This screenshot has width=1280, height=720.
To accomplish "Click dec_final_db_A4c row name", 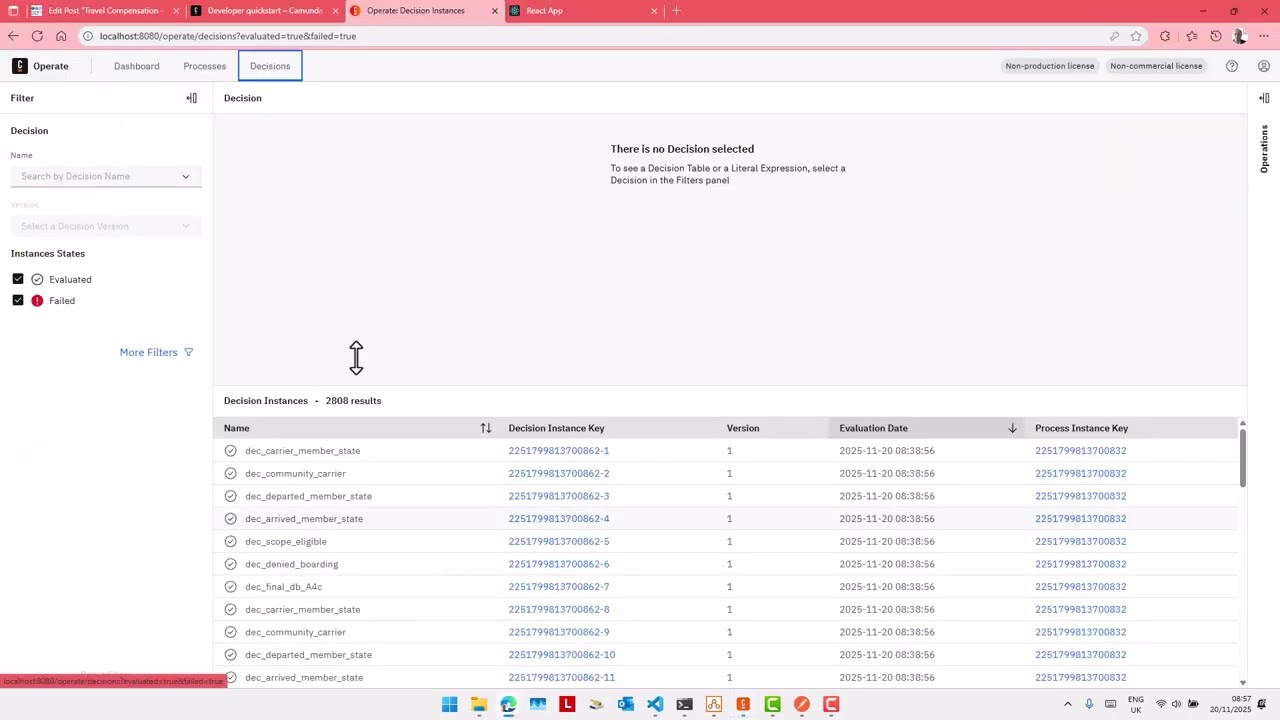I will tap(284, 587).
